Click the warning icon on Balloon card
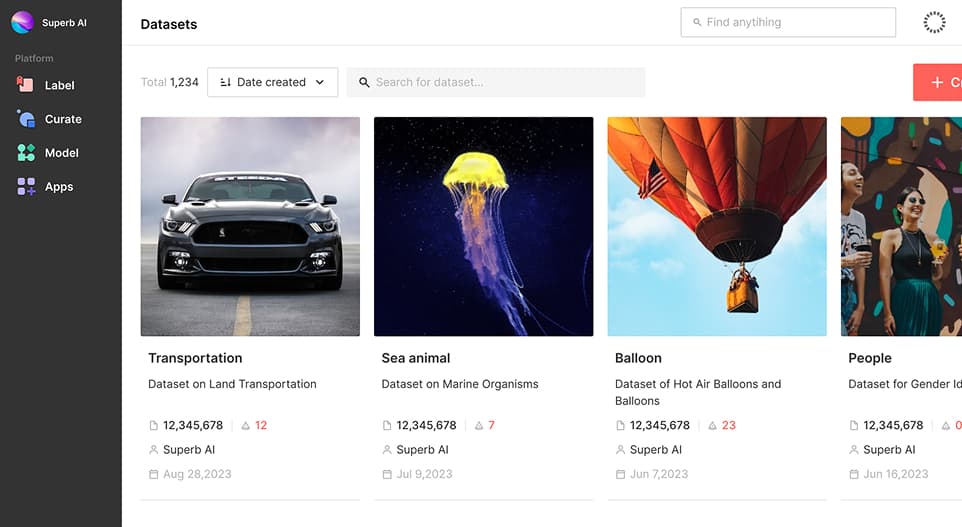The image size is (962, 527). [x=712, y=426]
